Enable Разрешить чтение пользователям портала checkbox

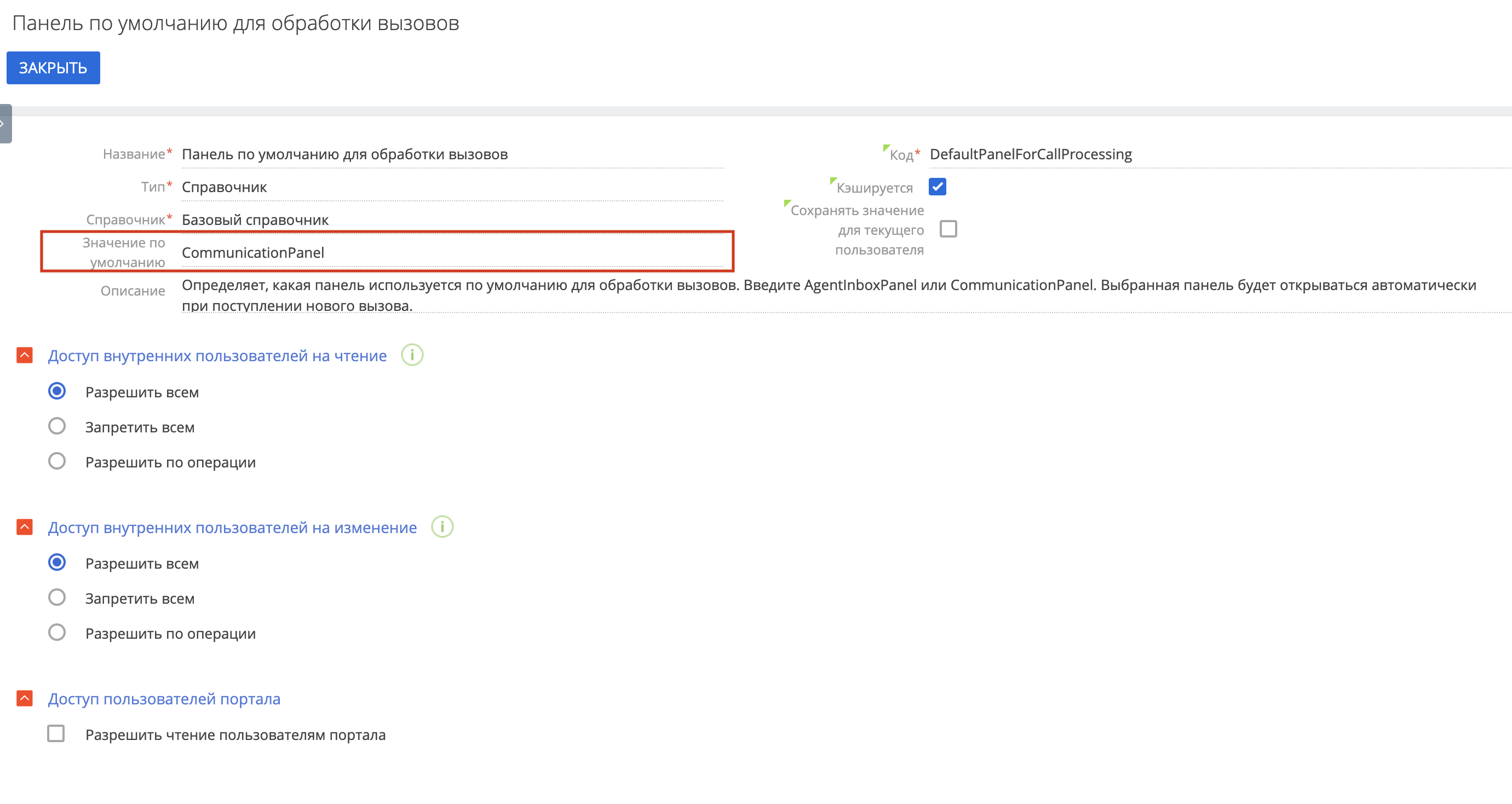56,734
